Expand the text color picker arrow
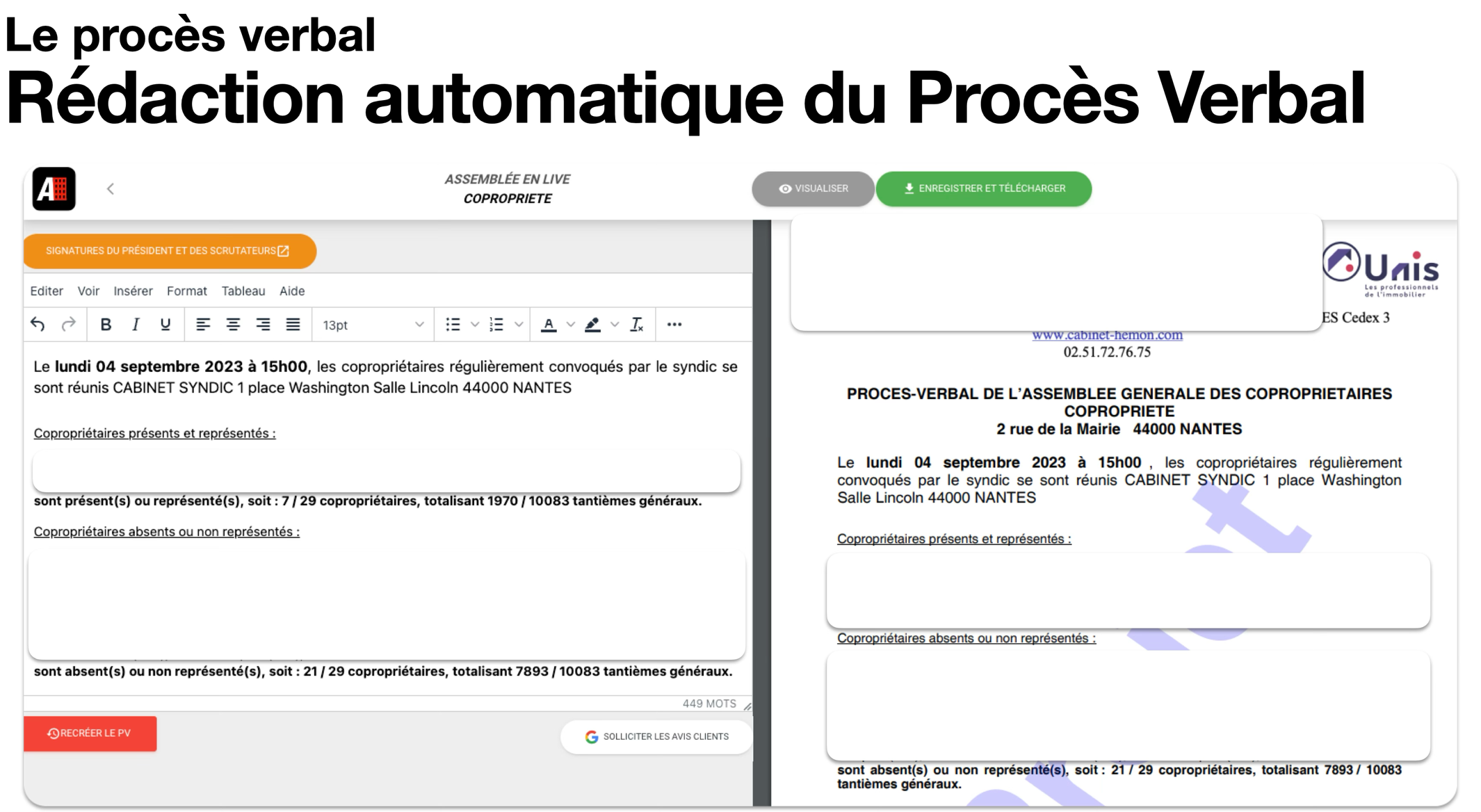The image size is (1481, 812). tap(571, 325)
